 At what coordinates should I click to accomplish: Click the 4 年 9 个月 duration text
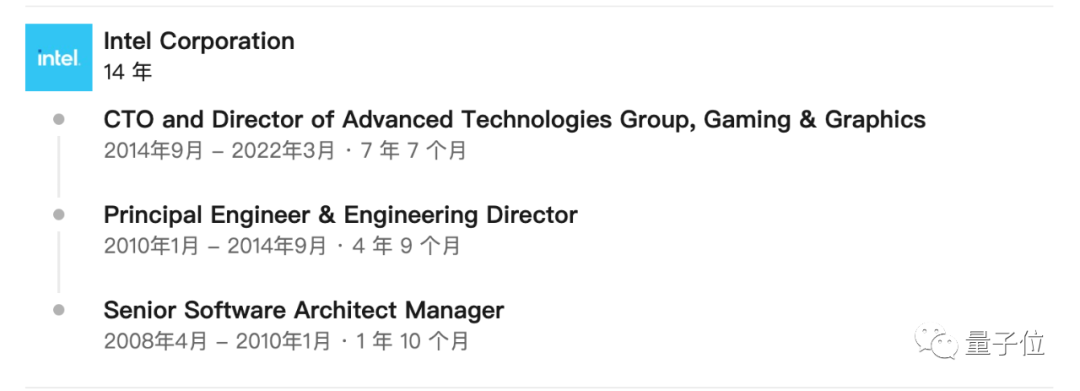click(406, 246)
